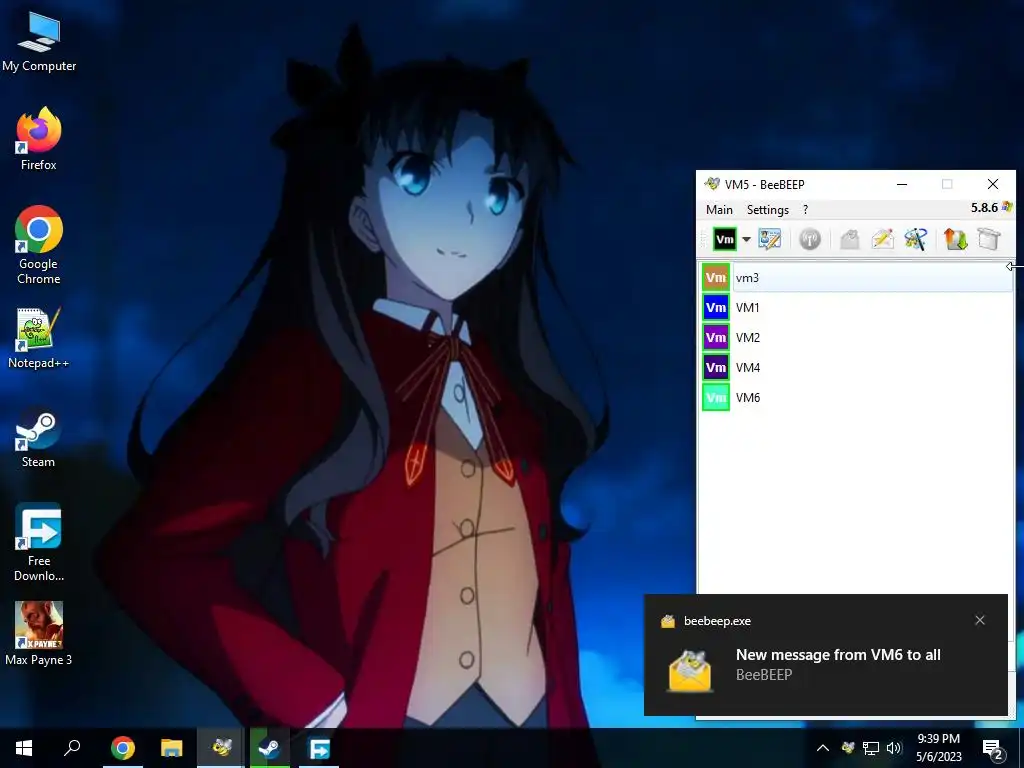Switch to Free Download Manager in taskbar

click(x=319, y=748)
